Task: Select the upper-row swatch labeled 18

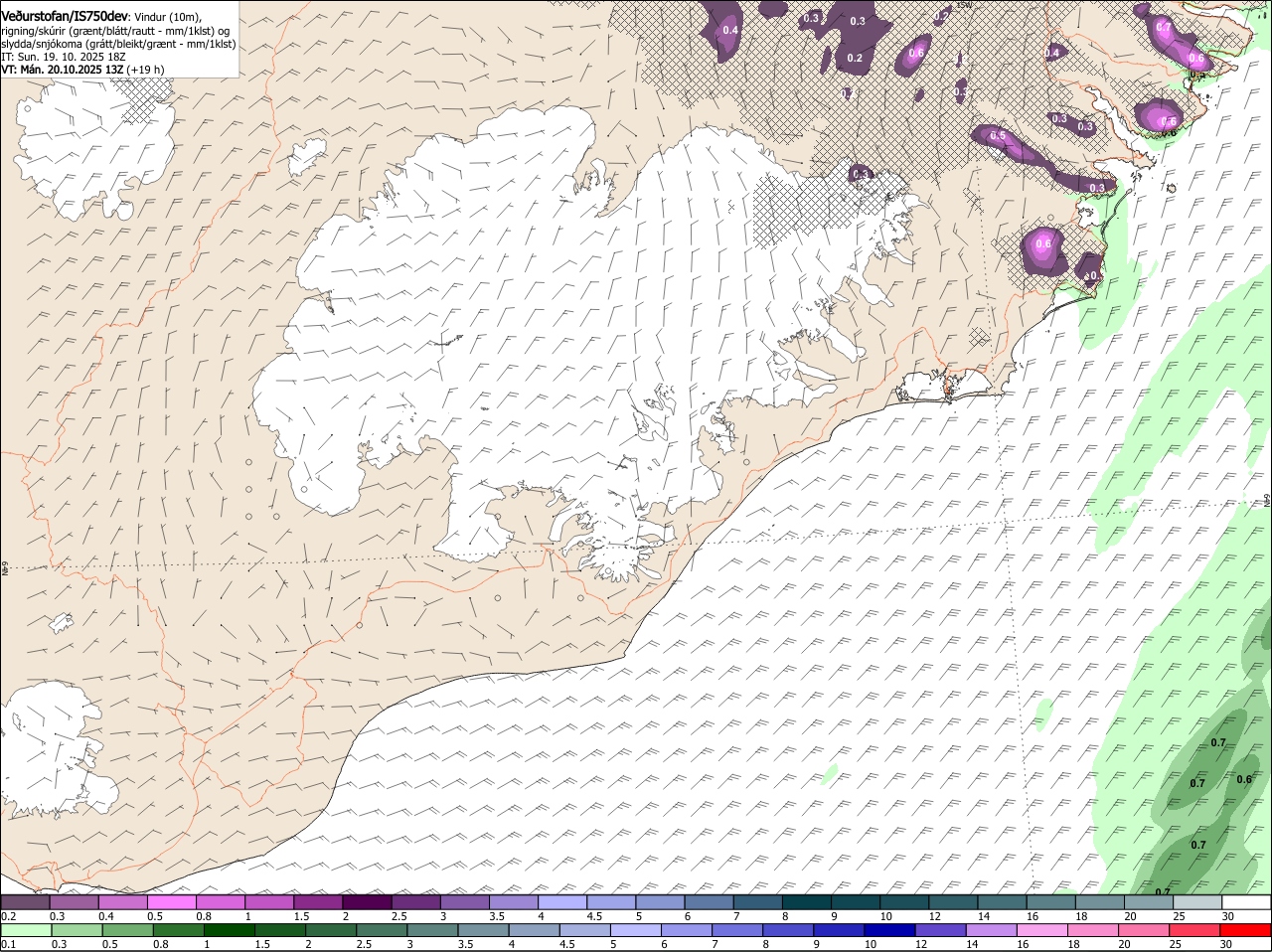Action: tap(1099, 902)
